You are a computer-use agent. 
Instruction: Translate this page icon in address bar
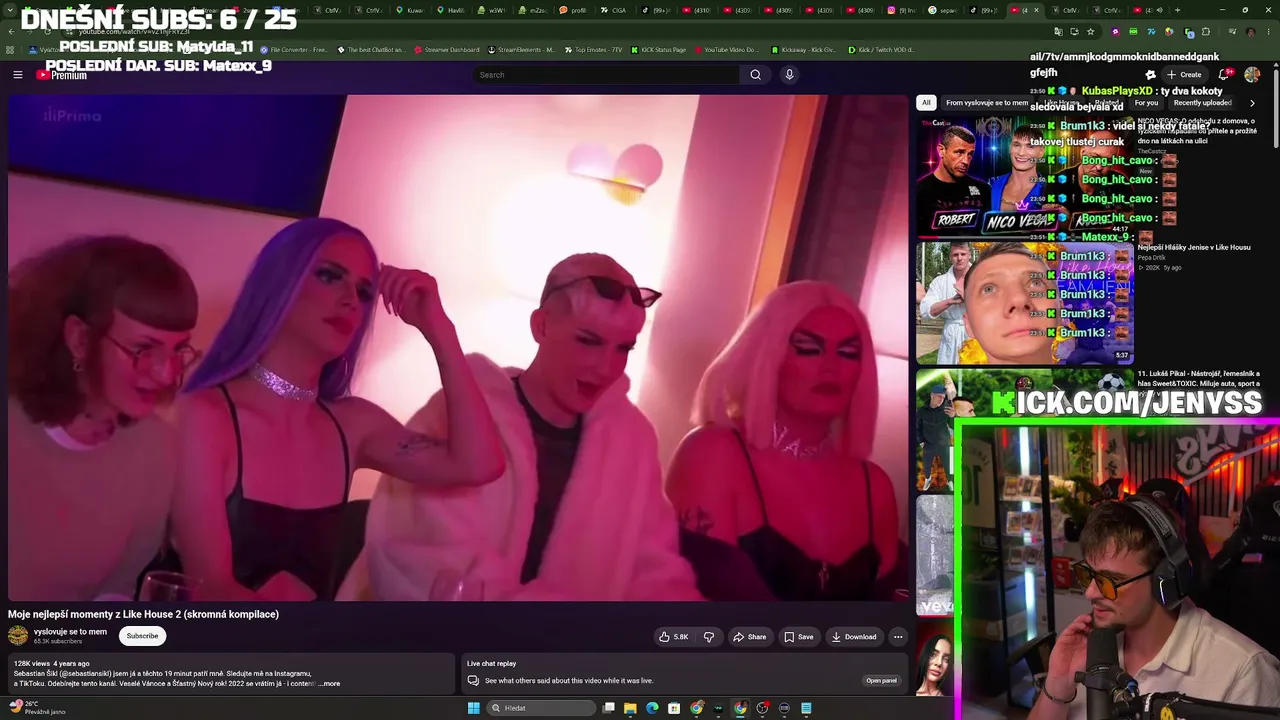point(1058,32)
